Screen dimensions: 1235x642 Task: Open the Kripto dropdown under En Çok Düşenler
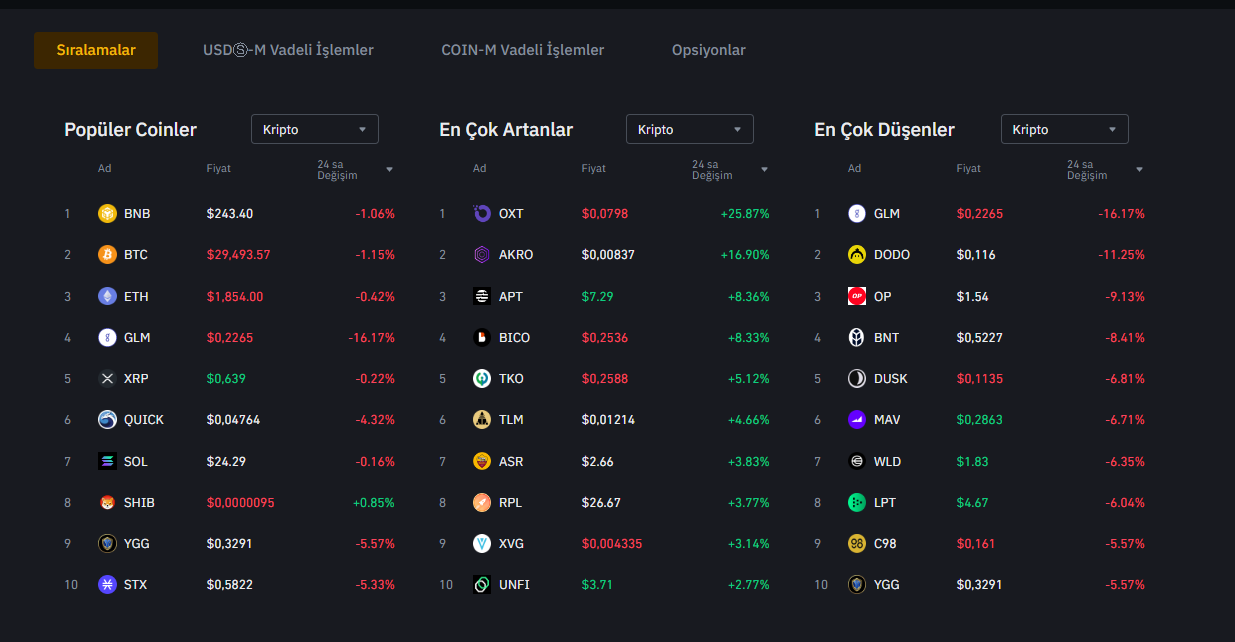point(1064,129)
